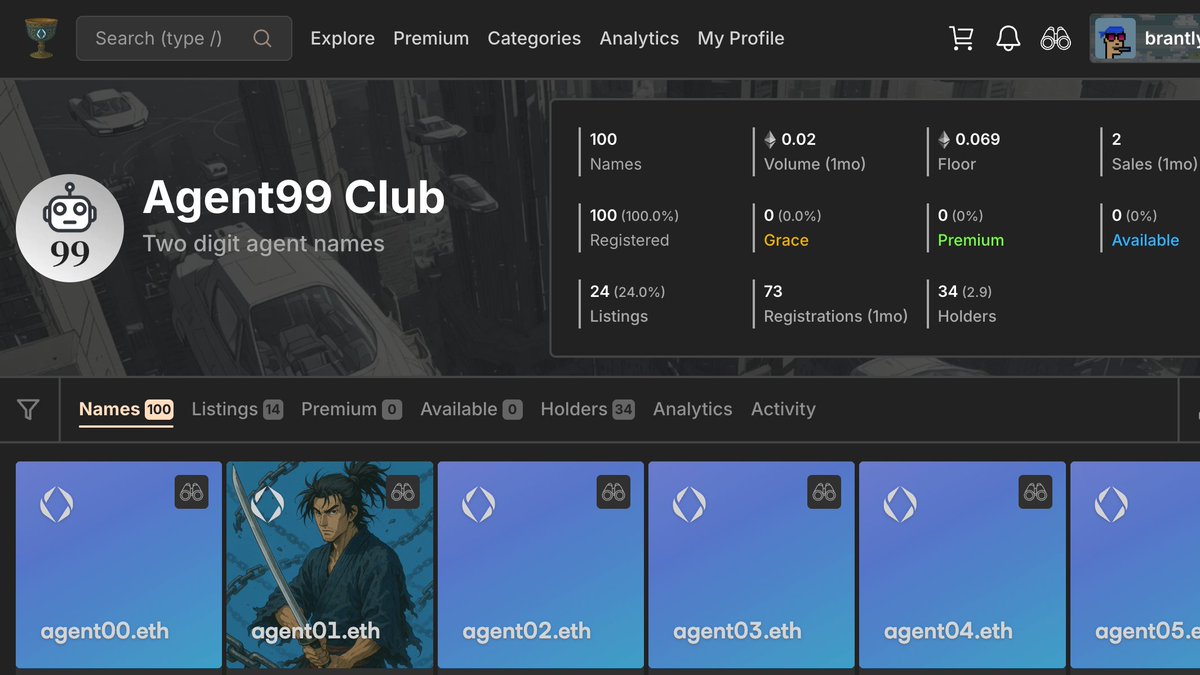Add agent04.eth to watchlist

(x=1035, y=492)
